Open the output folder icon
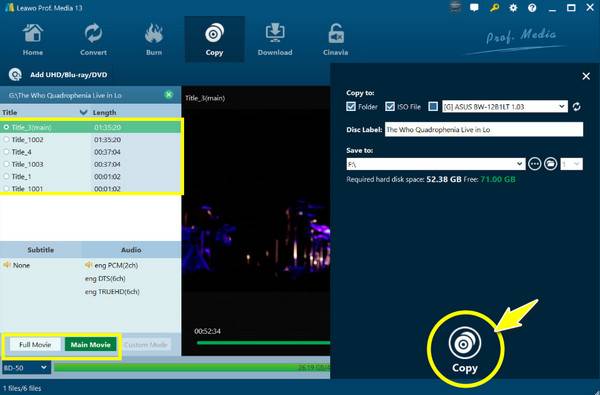 pos(551,164)
